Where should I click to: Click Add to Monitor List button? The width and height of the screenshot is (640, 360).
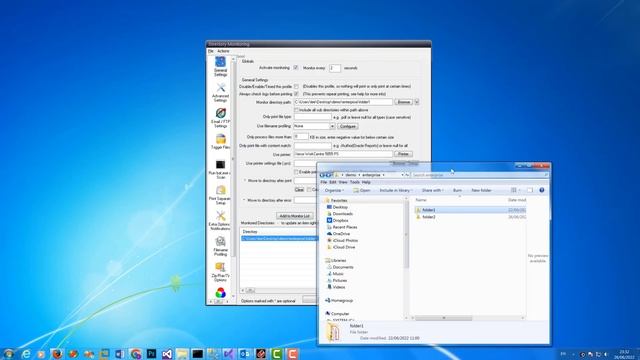tap(294, 216)
